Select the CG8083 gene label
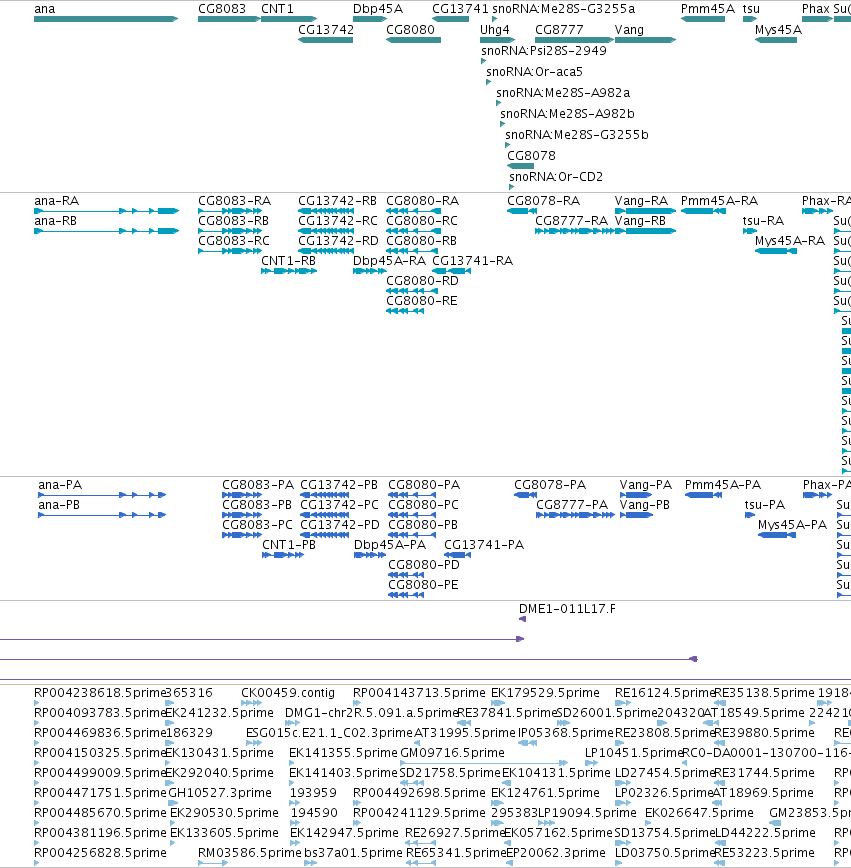The width and height of the screenshot is (851, 868). 221,9
